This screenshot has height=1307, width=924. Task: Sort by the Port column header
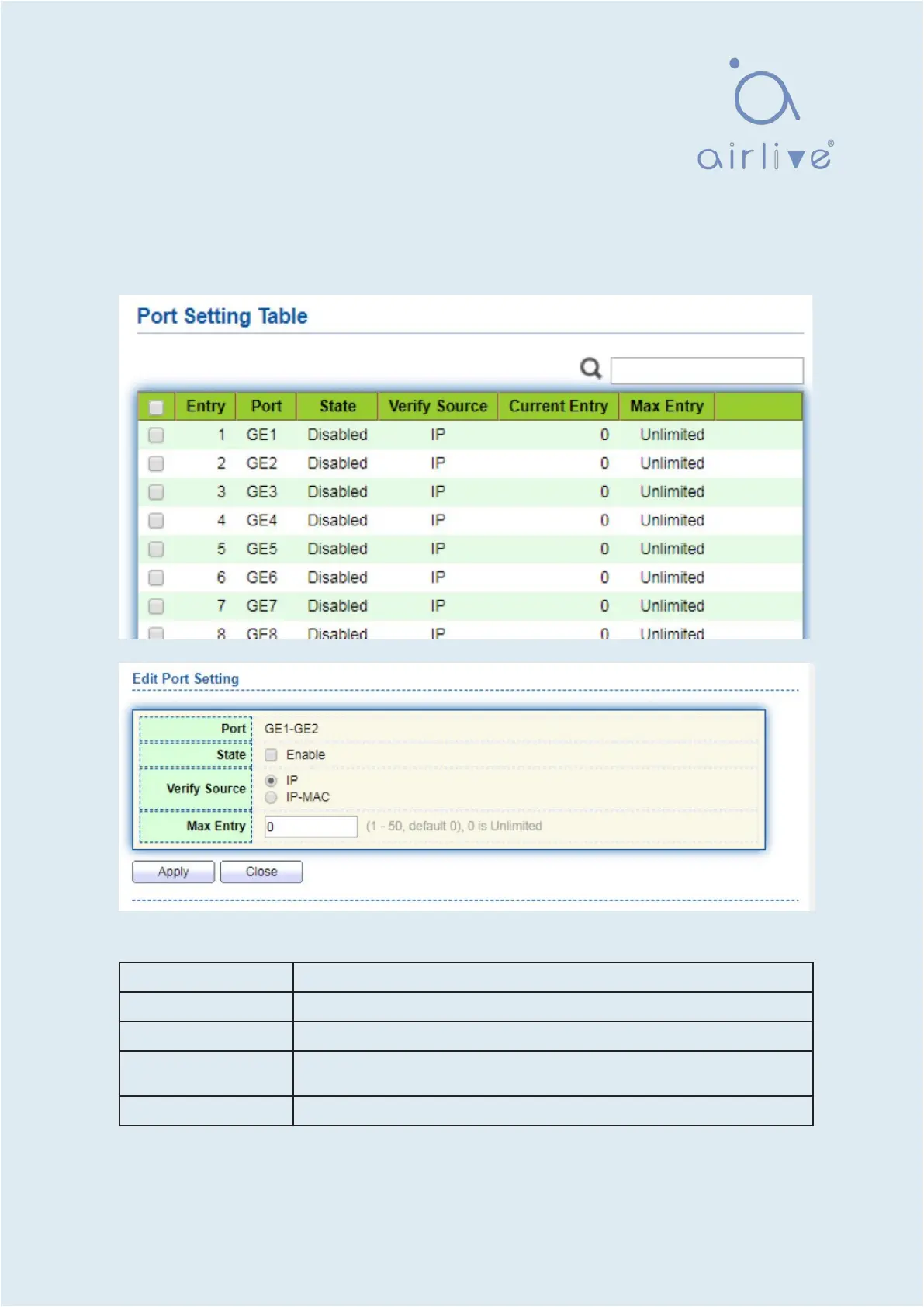266,407
